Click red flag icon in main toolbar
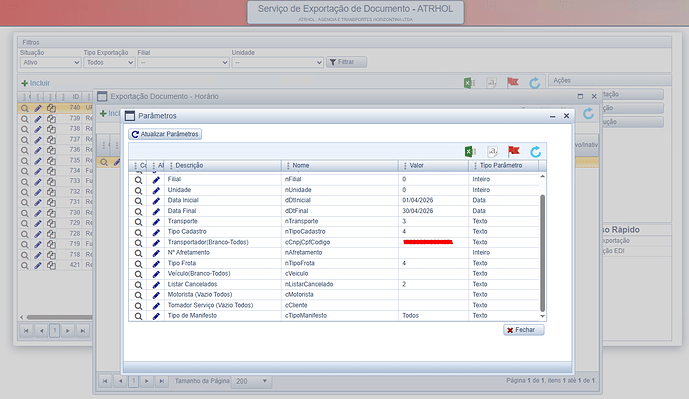689x399 pixels. coord(512,82)
